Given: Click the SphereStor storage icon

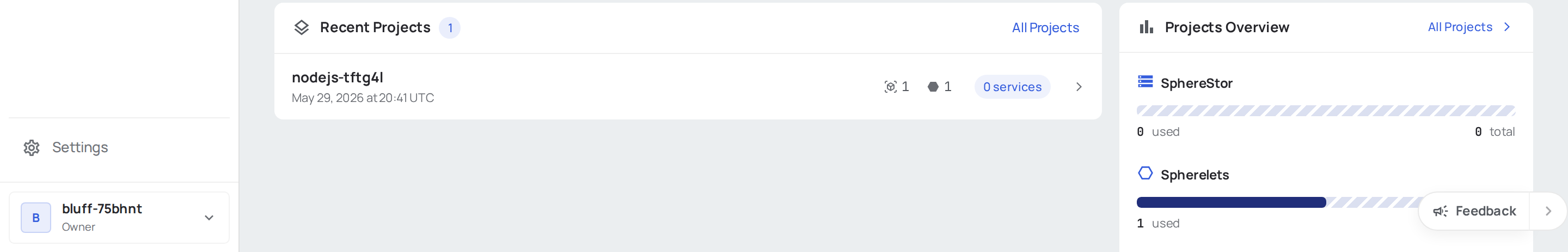Looking at the screenshot, I should coord(1145,82).
